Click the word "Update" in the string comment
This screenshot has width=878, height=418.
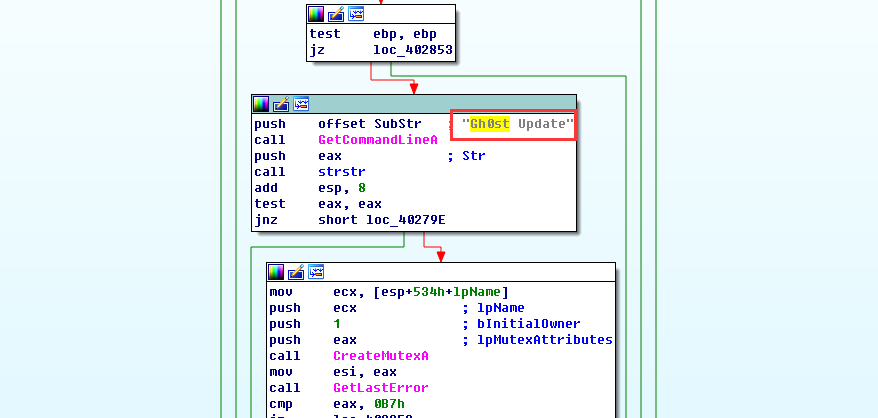click(542, 124)
